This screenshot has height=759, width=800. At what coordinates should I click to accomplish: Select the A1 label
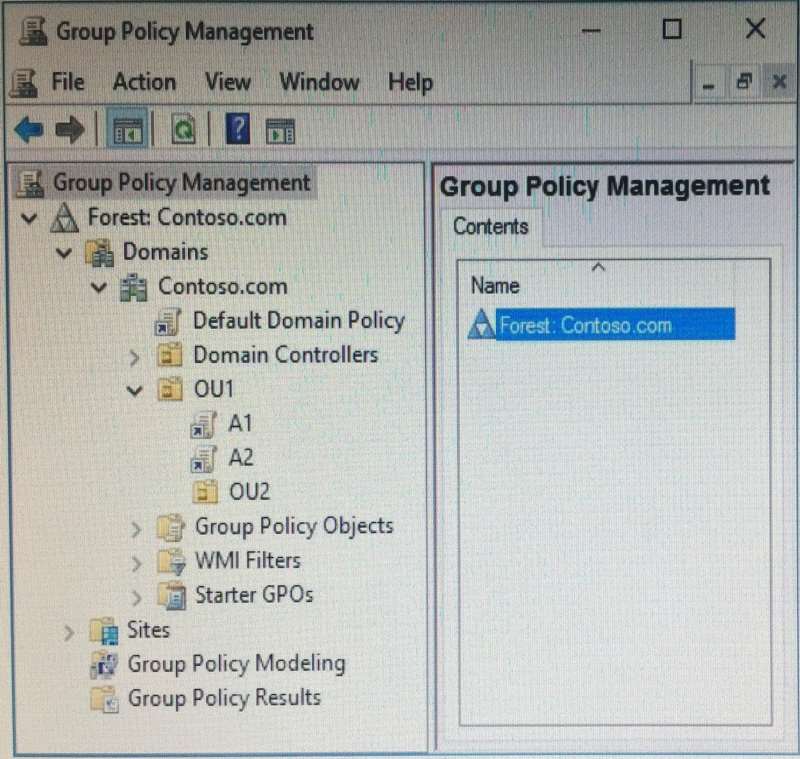point(240,424)
